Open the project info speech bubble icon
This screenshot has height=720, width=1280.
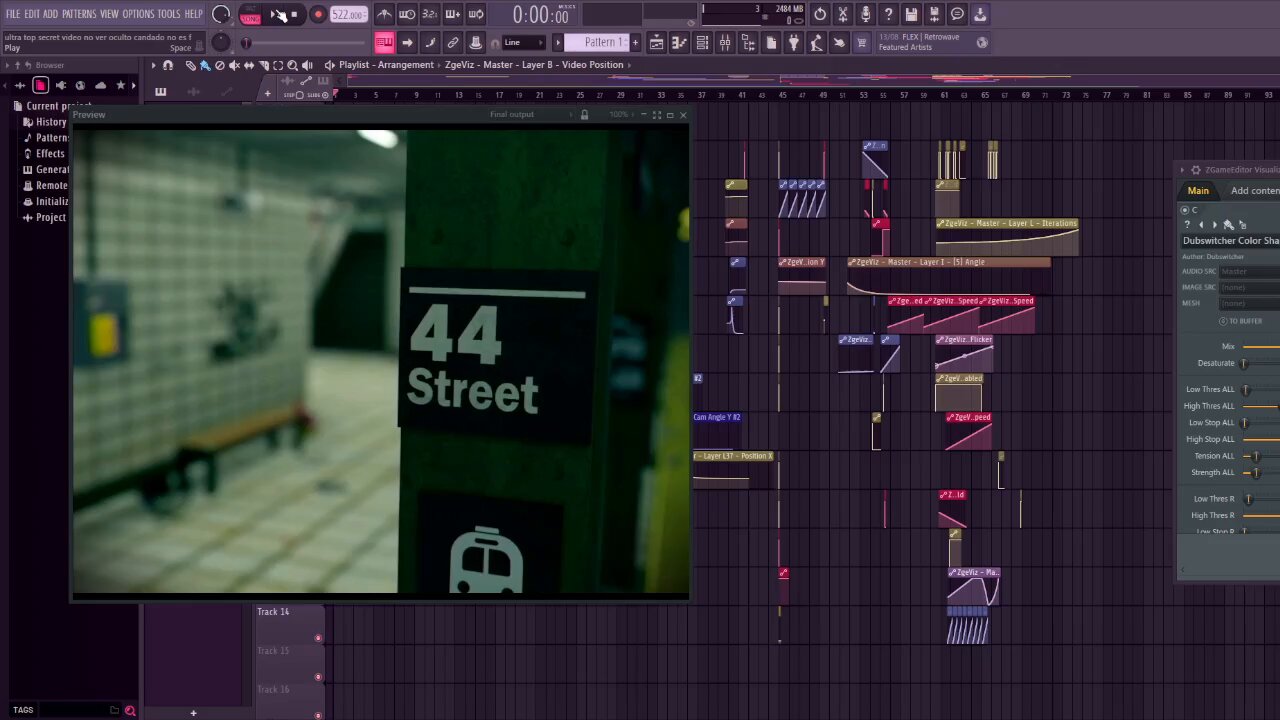pyautogui.click(x=957, y=14)
